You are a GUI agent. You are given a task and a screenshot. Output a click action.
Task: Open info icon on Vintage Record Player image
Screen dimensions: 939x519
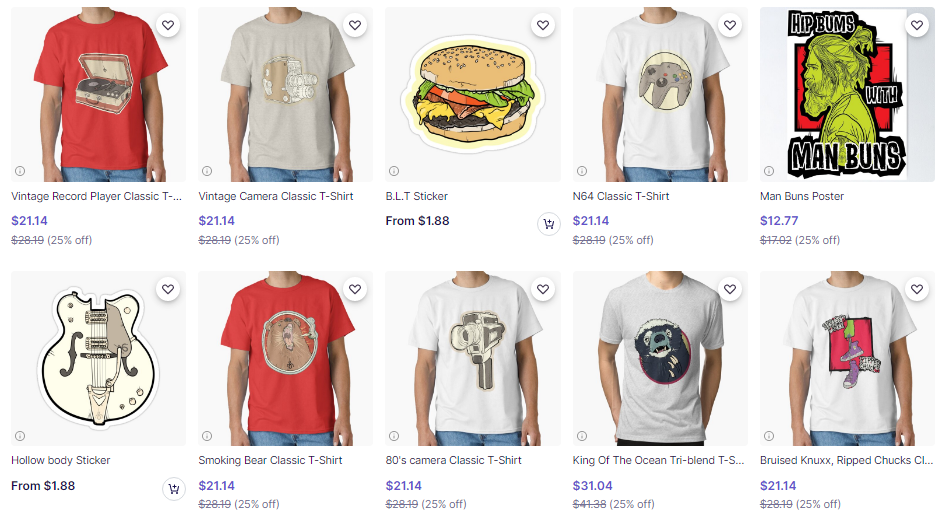click(20, 171)
